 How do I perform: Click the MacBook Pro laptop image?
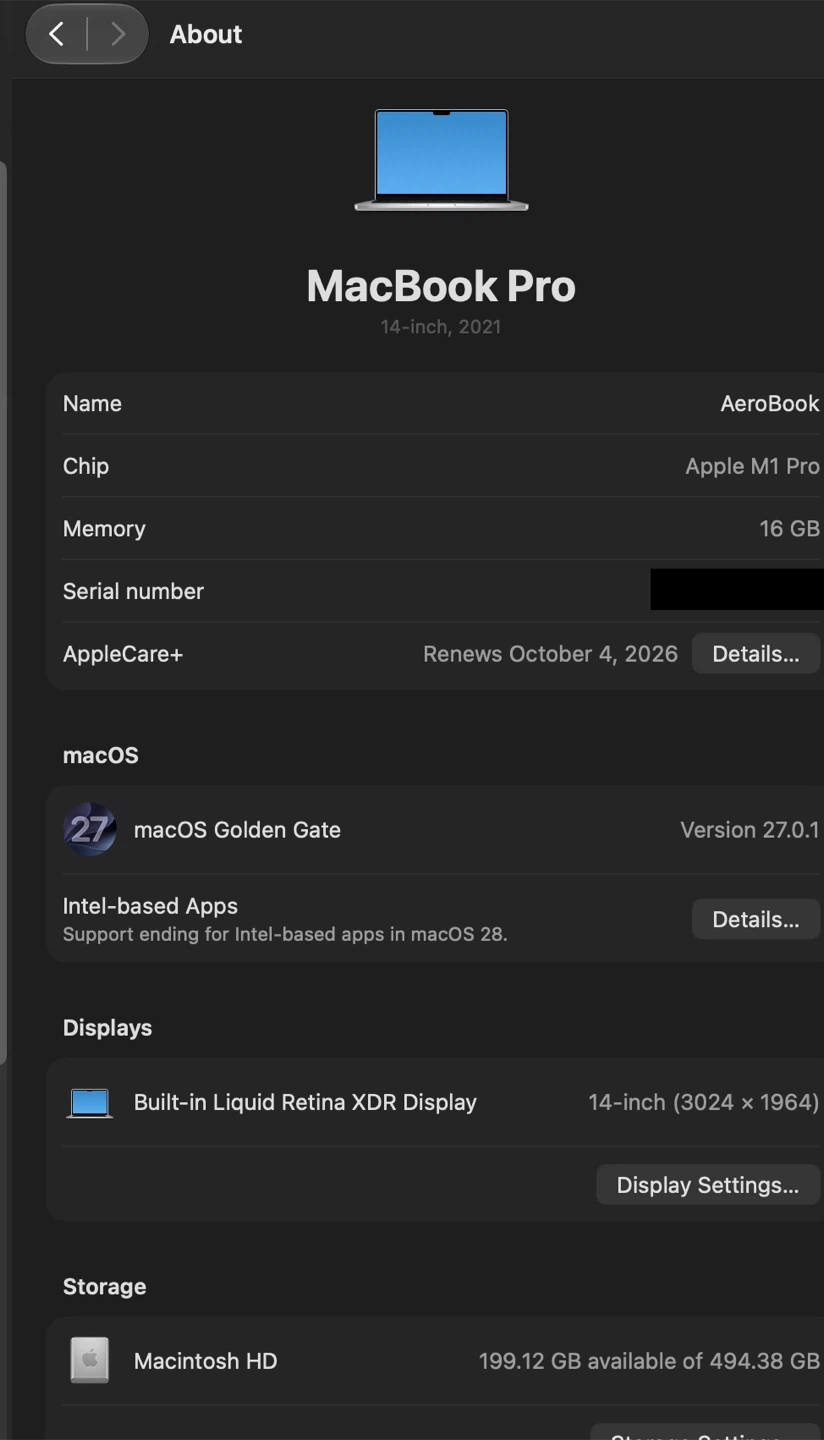(x=441, y=160)
